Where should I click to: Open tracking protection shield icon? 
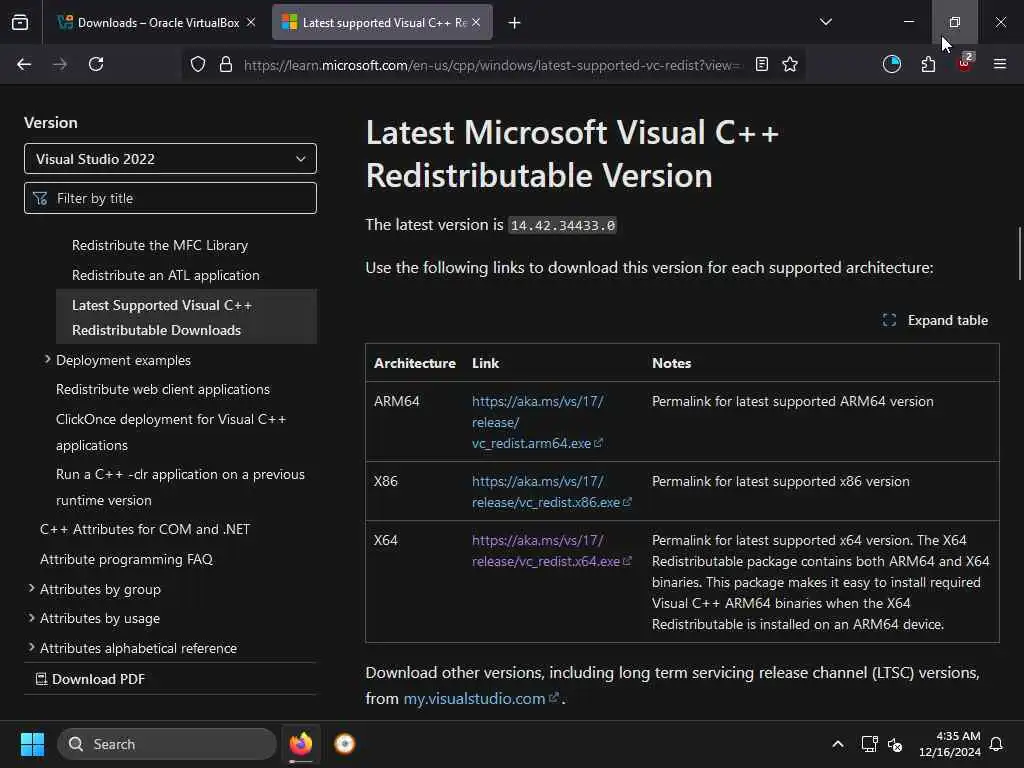coord(198,64)
